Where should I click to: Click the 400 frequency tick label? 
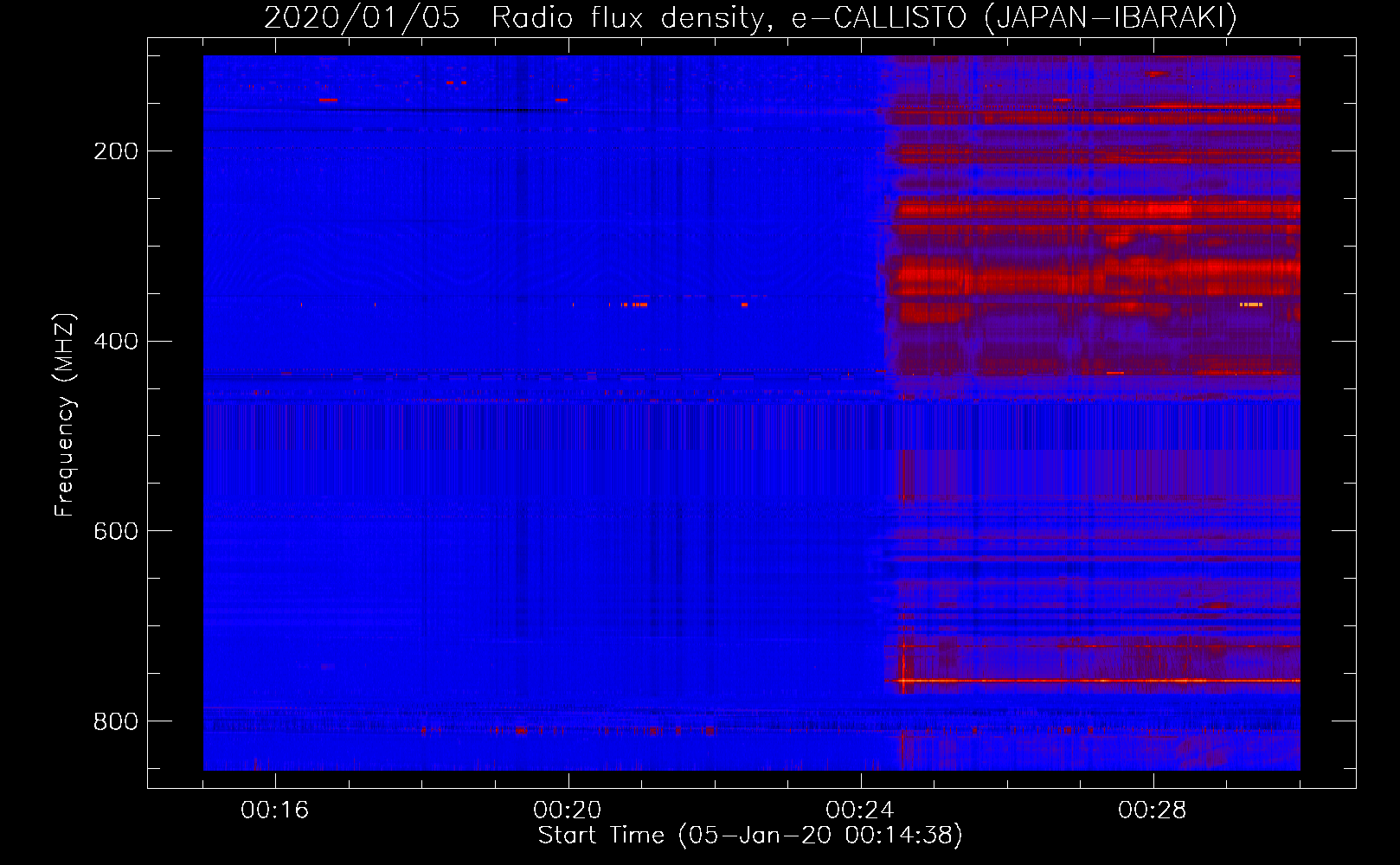point(116,341)
